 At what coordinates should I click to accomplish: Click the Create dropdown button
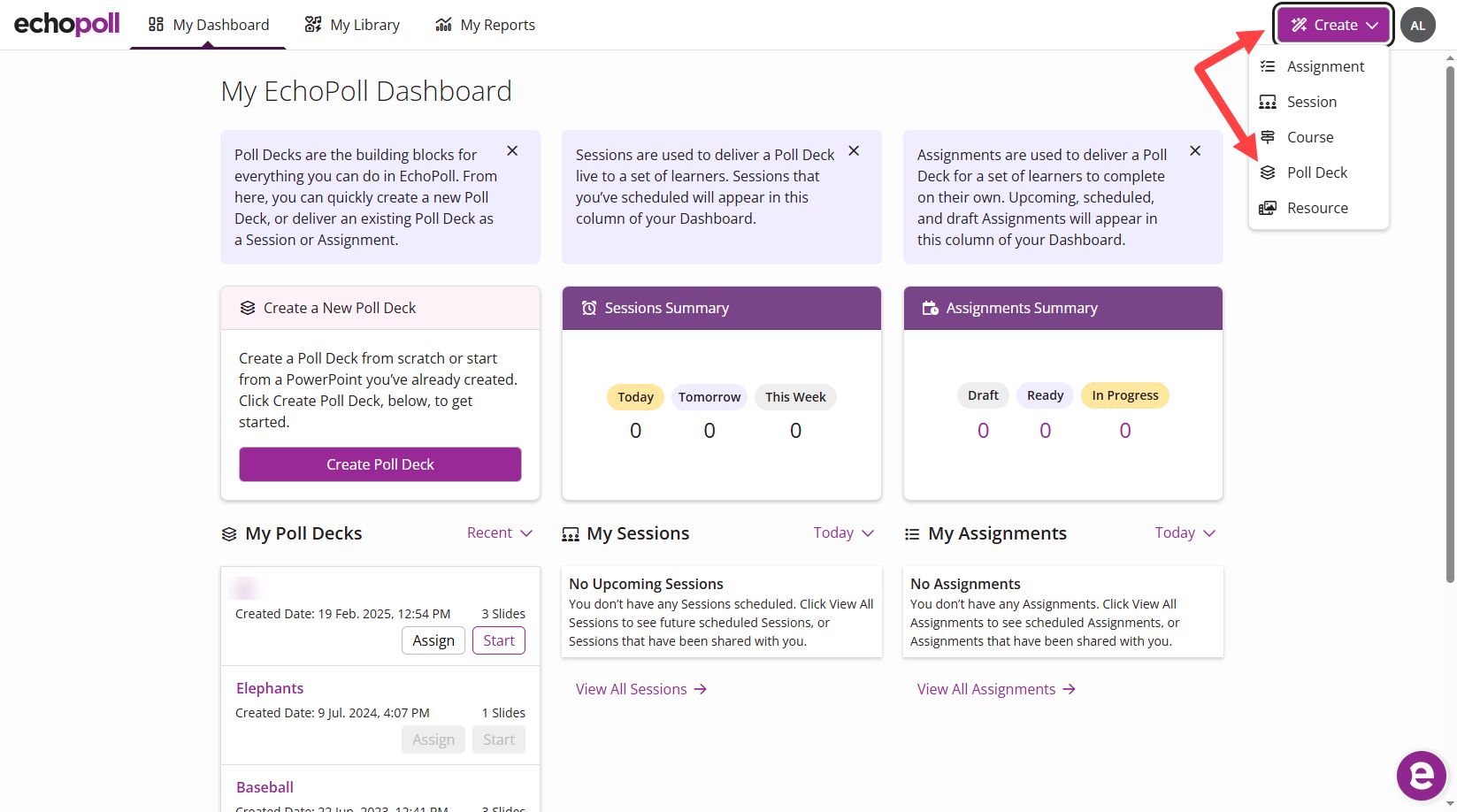(x=1334, y=25)
